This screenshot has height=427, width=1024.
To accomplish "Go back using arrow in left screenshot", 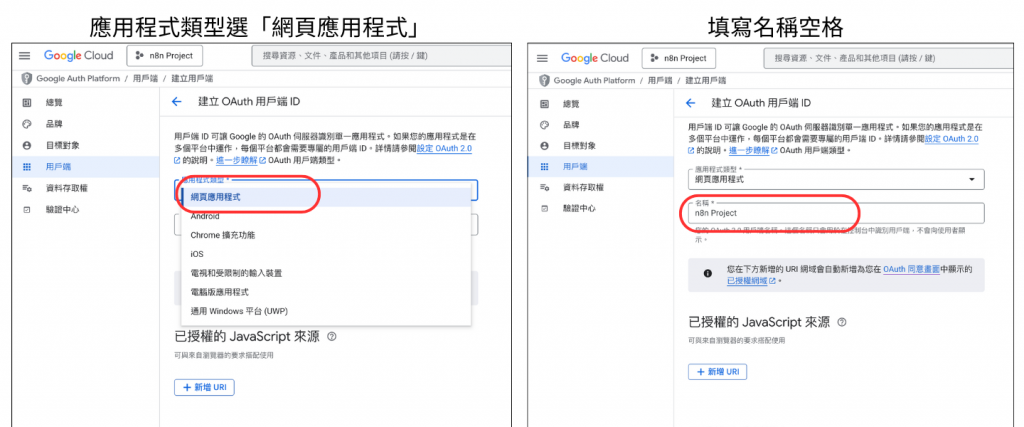I will click(176, 102).
